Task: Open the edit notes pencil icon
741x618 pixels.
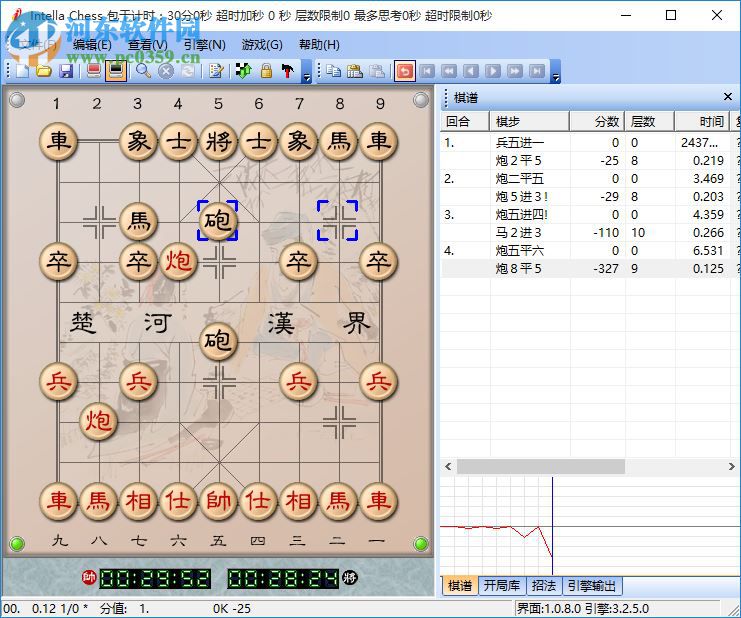Action: coord(216,71)
